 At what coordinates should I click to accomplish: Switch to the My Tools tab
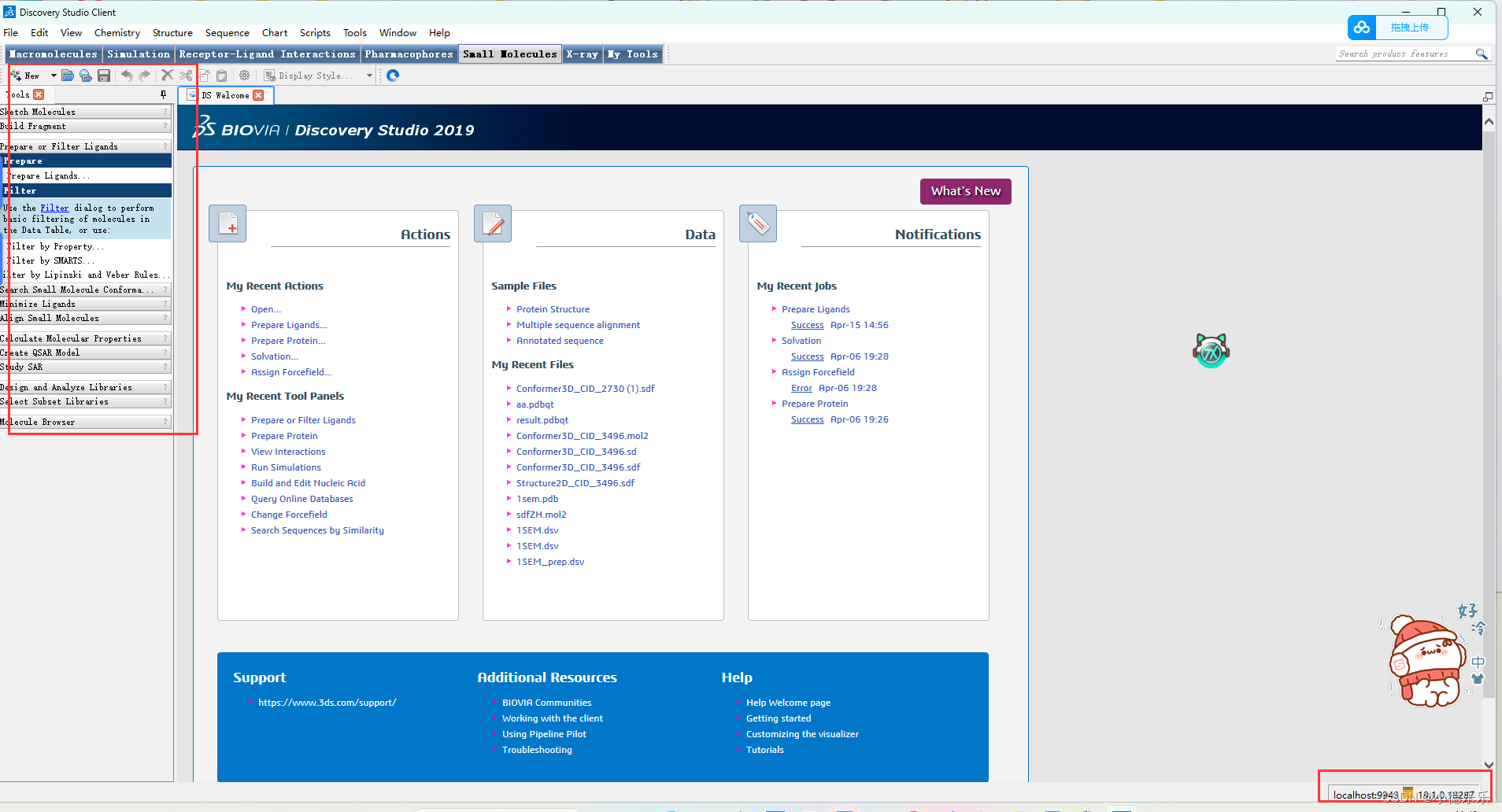click(x=633, y=54)
